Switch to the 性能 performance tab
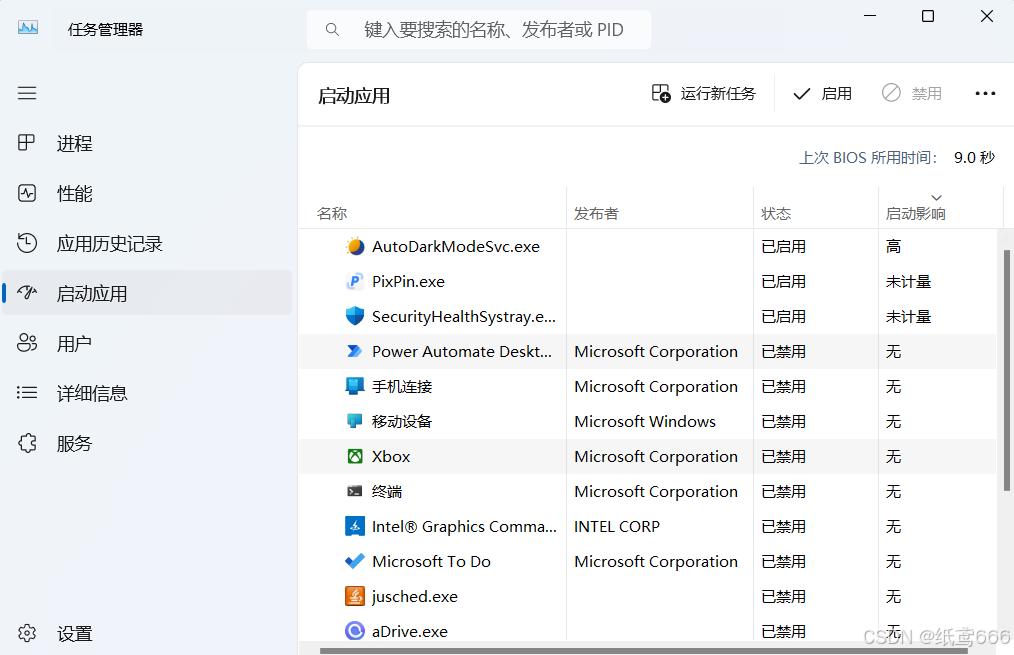 point(74,193)
